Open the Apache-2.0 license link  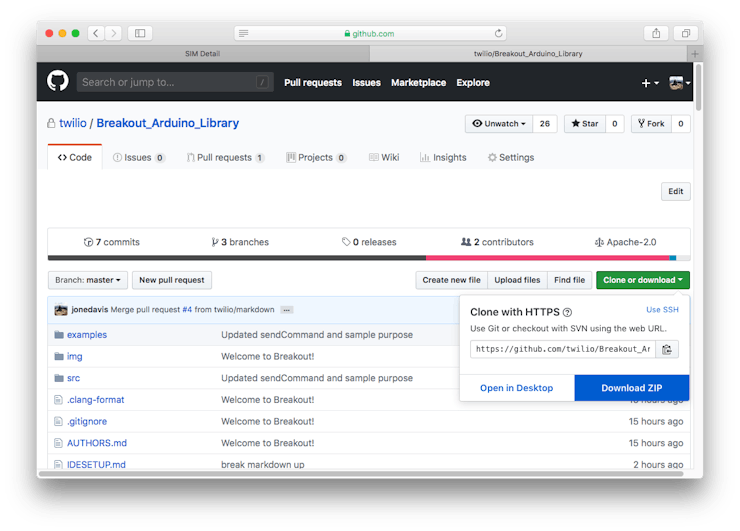coord(625,242)
